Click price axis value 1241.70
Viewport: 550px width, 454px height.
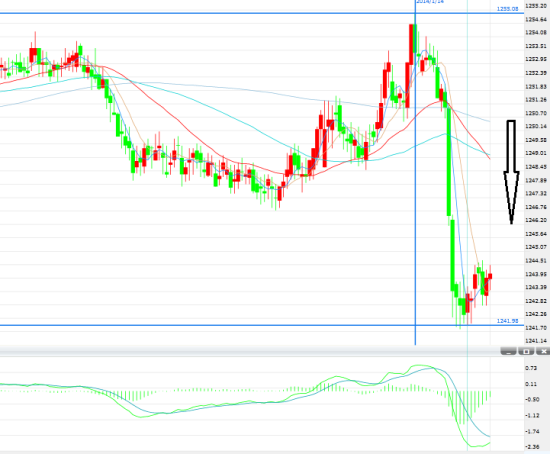[536, 328]
